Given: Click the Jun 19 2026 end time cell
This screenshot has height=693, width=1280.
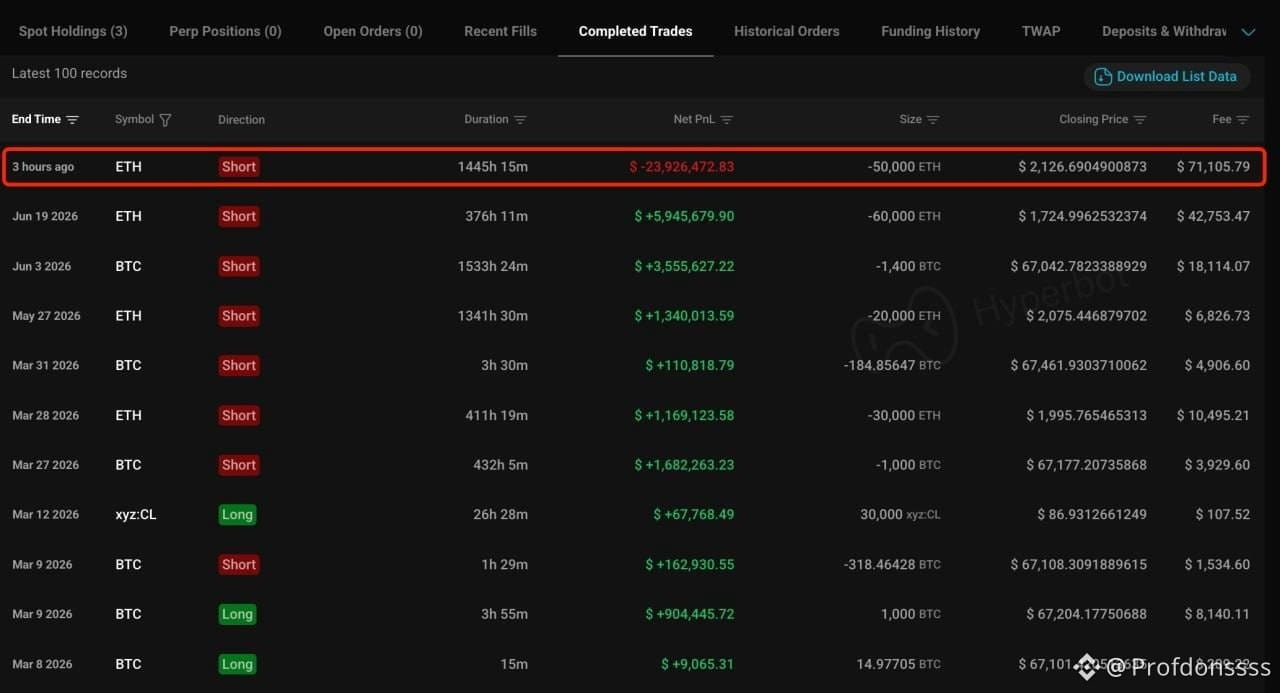Looking at the screenshot, I should point(45,216).
